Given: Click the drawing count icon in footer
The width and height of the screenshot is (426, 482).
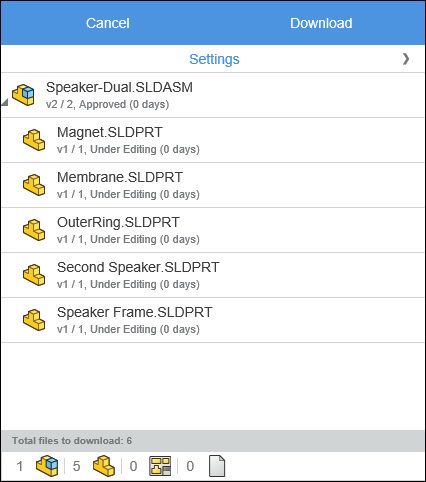Looking at the screenshot, I should coord(160,466).
